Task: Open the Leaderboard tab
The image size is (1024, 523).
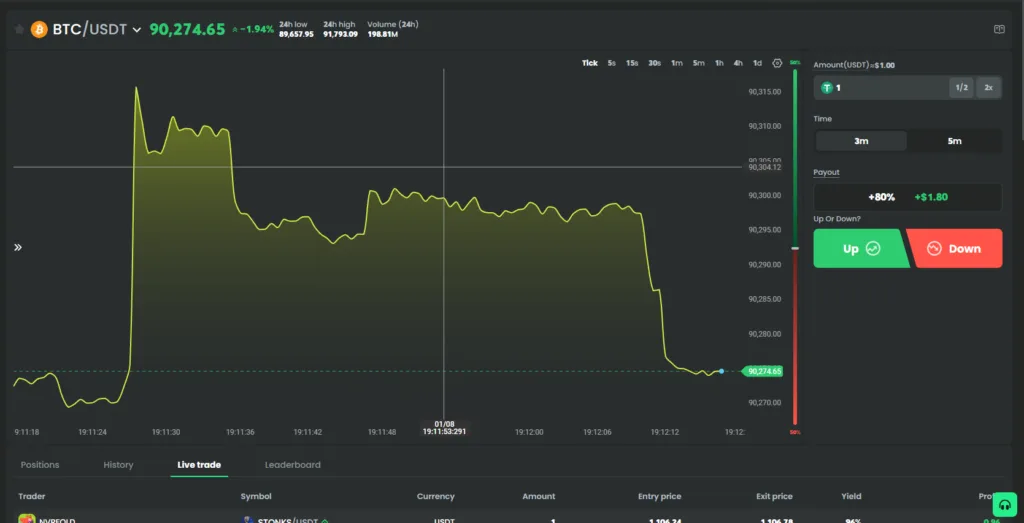Action: click(x=292, y=465)
